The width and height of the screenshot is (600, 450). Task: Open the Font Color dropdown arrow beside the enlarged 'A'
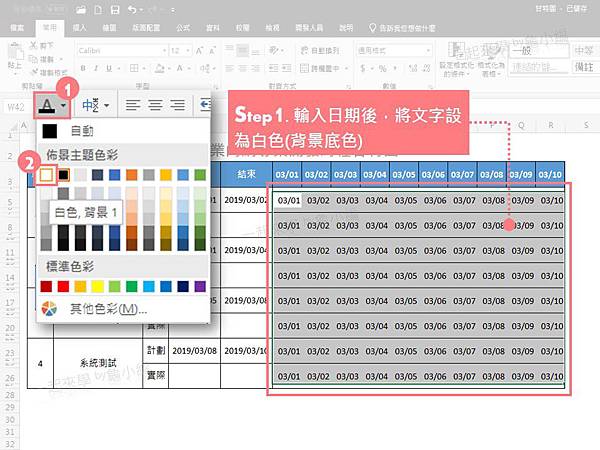coord(63,105)
